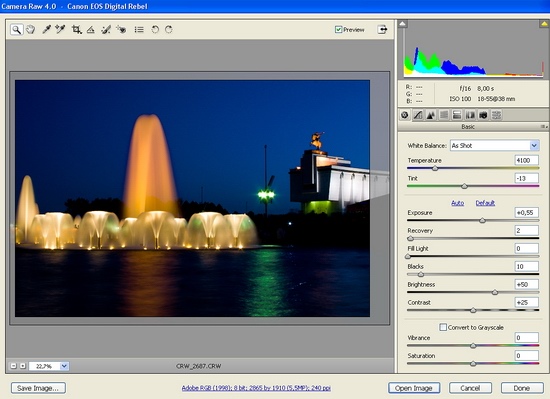Click the Recovery value field
This screenshot has width=550, height=399.
point(526,230)
